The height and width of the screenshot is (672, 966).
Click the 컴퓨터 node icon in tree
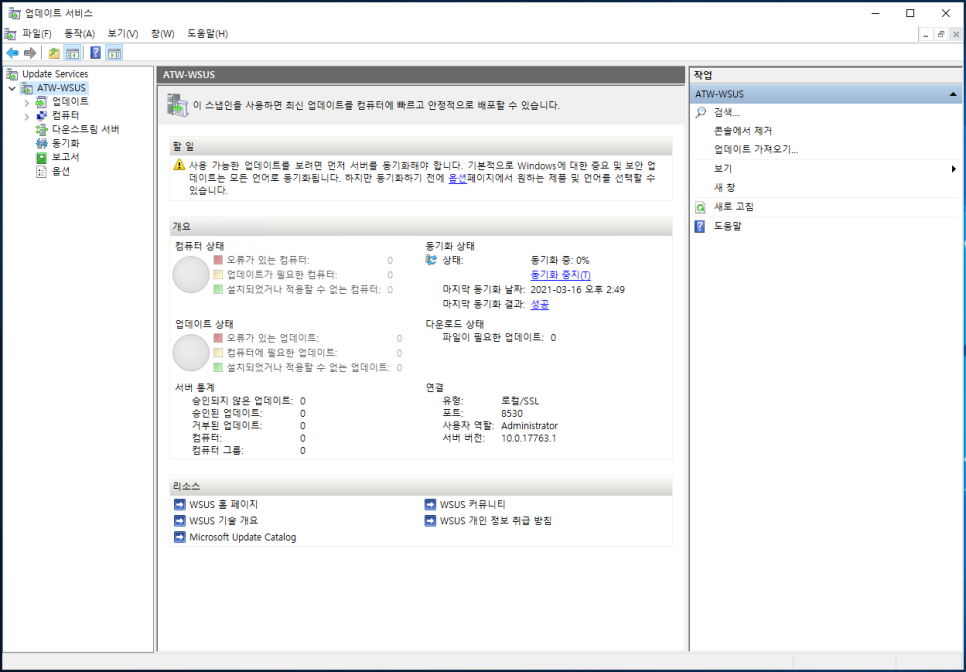tap(41, 115)
